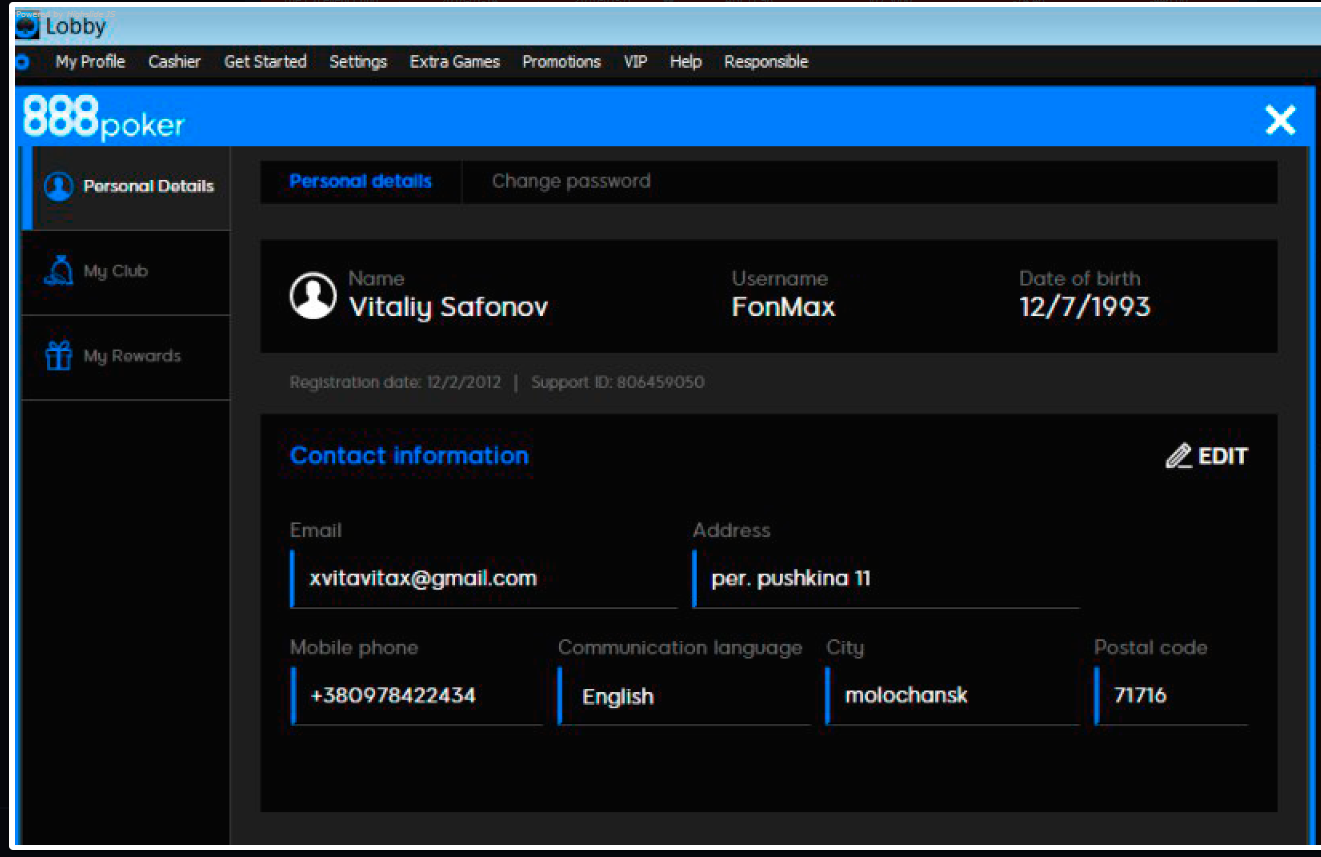Click the Email field with xvitavitax@gmail.com
Image resolution: width=1321 pixels, height=857 pixels.
[x=484, y=578]
